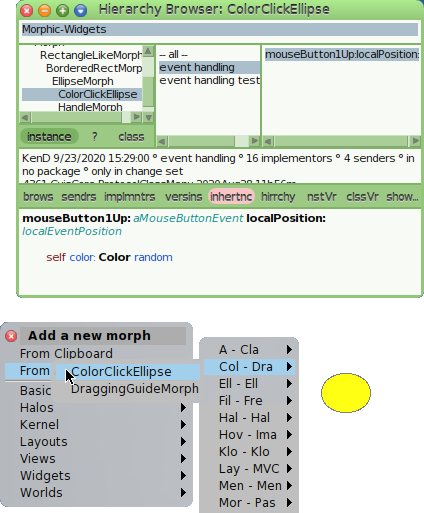Viewport: 424px width, 513px height.
Task: Open A - Cla alphabetical submenu
Action: [x=249, y=350]
